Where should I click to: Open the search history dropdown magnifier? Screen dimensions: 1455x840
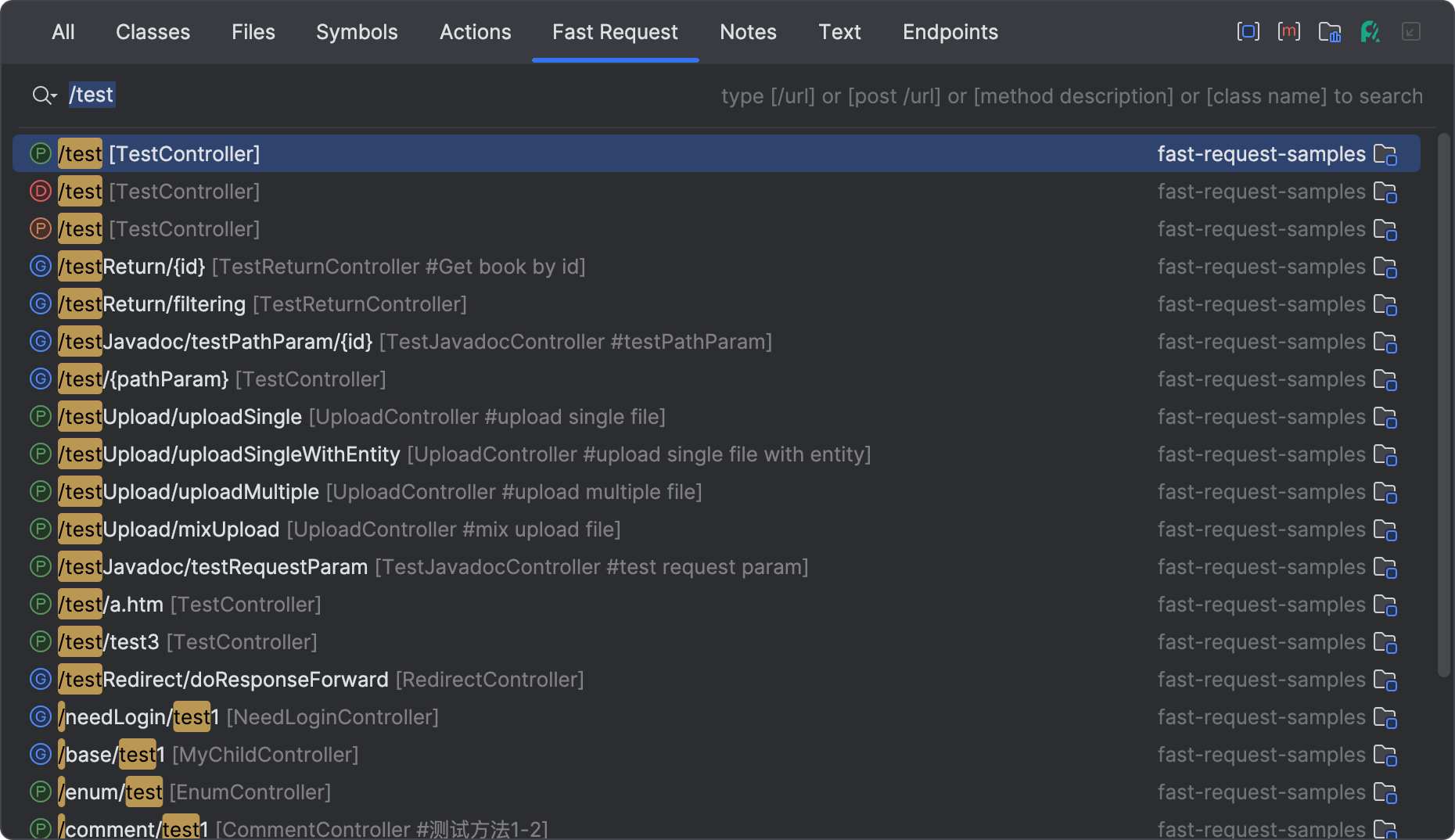click(45, 95)
